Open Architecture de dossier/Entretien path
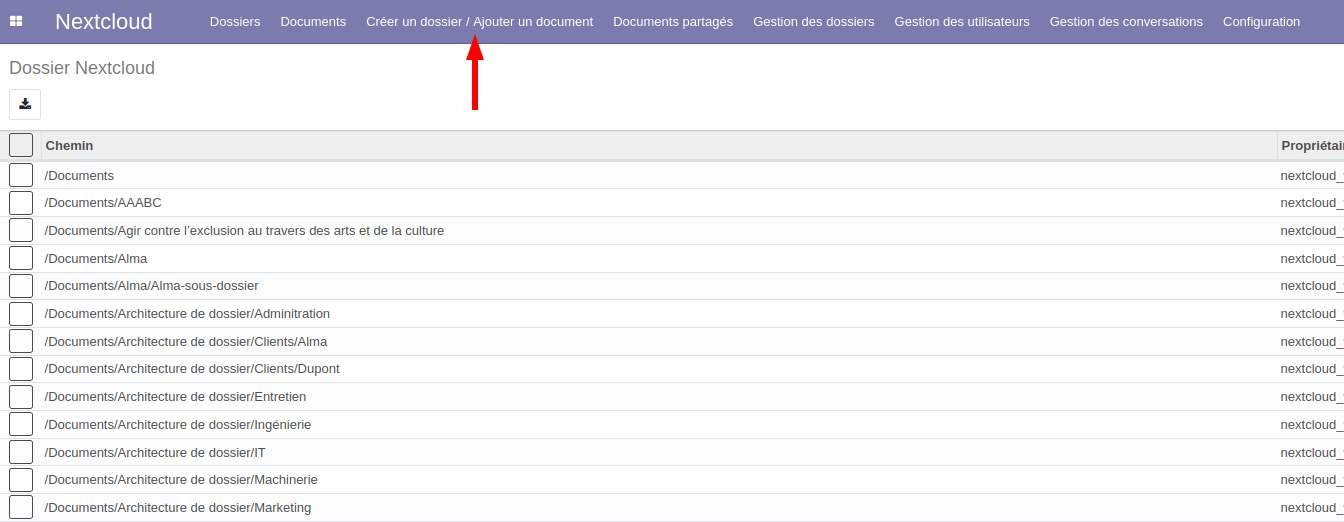1344x522 pixels. click(175, 397)
